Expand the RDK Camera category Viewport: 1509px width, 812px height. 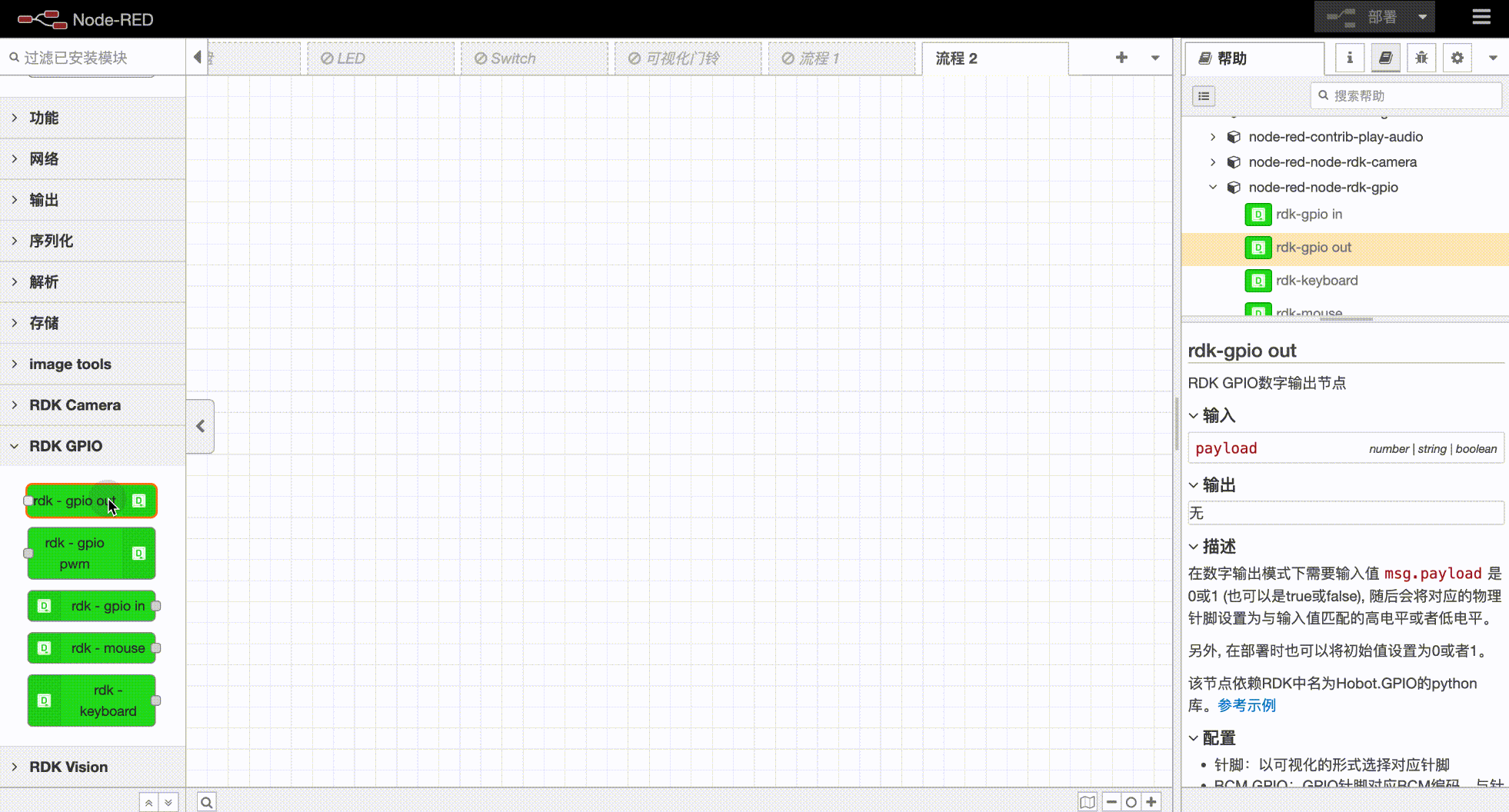[92, 405]
